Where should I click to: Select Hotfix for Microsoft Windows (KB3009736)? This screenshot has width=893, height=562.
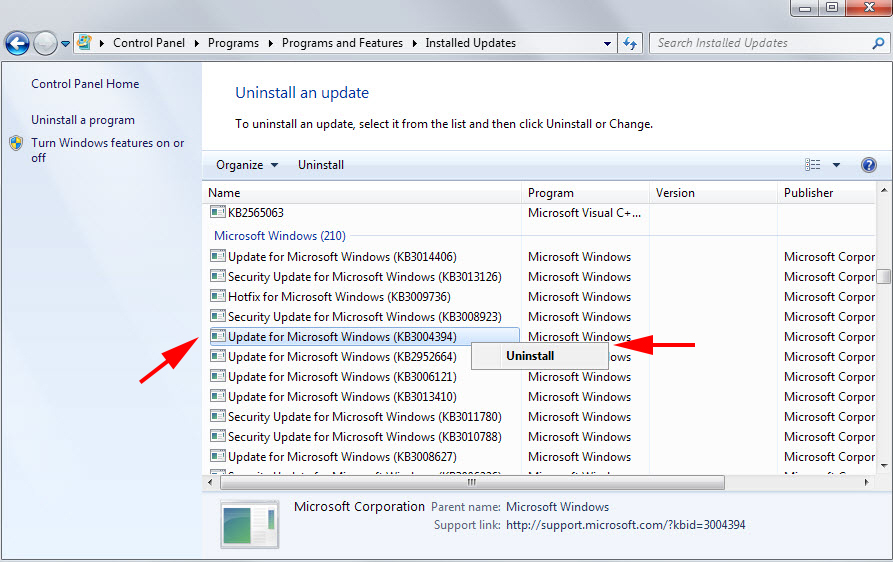click(339, 297)
